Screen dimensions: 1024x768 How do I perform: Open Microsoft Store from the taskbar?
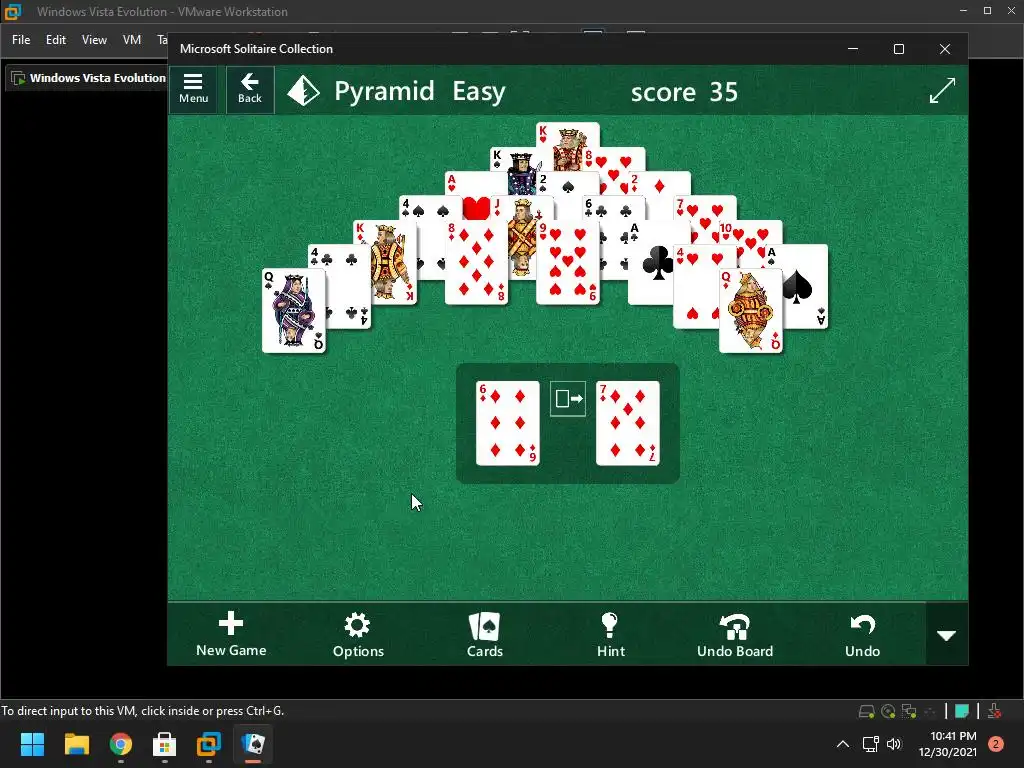[165, 744]
